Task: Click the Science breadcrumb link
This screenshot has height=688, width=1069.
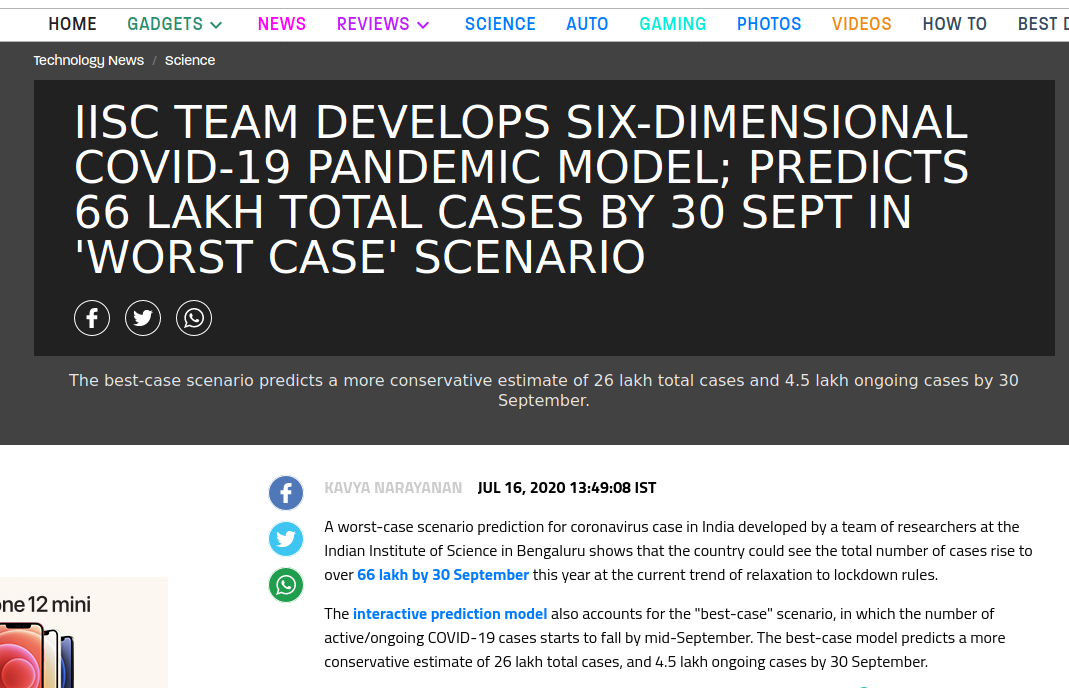Action: (x=190, y=60)
